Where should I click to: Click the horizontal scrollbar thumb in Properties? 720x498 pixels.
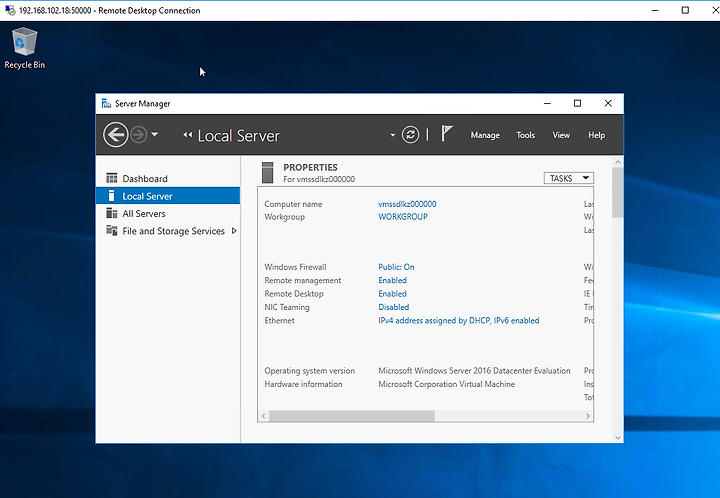(352, 416)
